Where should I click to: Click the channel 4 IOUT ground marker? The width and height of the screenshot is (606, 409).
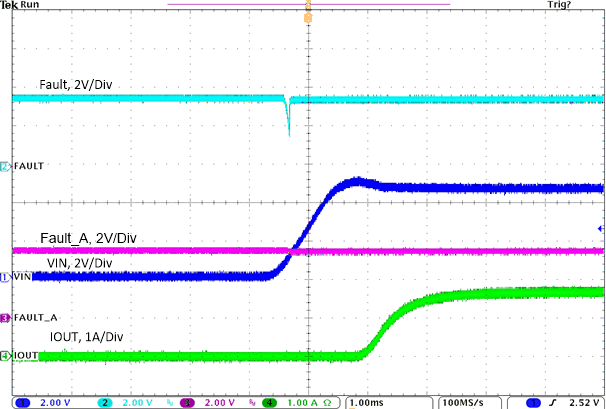tap(5, 355)
